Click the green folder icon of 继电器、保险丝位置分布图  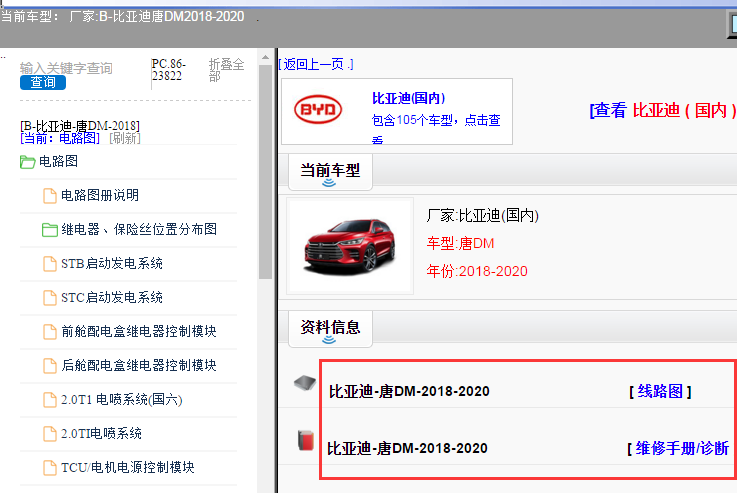50,230
